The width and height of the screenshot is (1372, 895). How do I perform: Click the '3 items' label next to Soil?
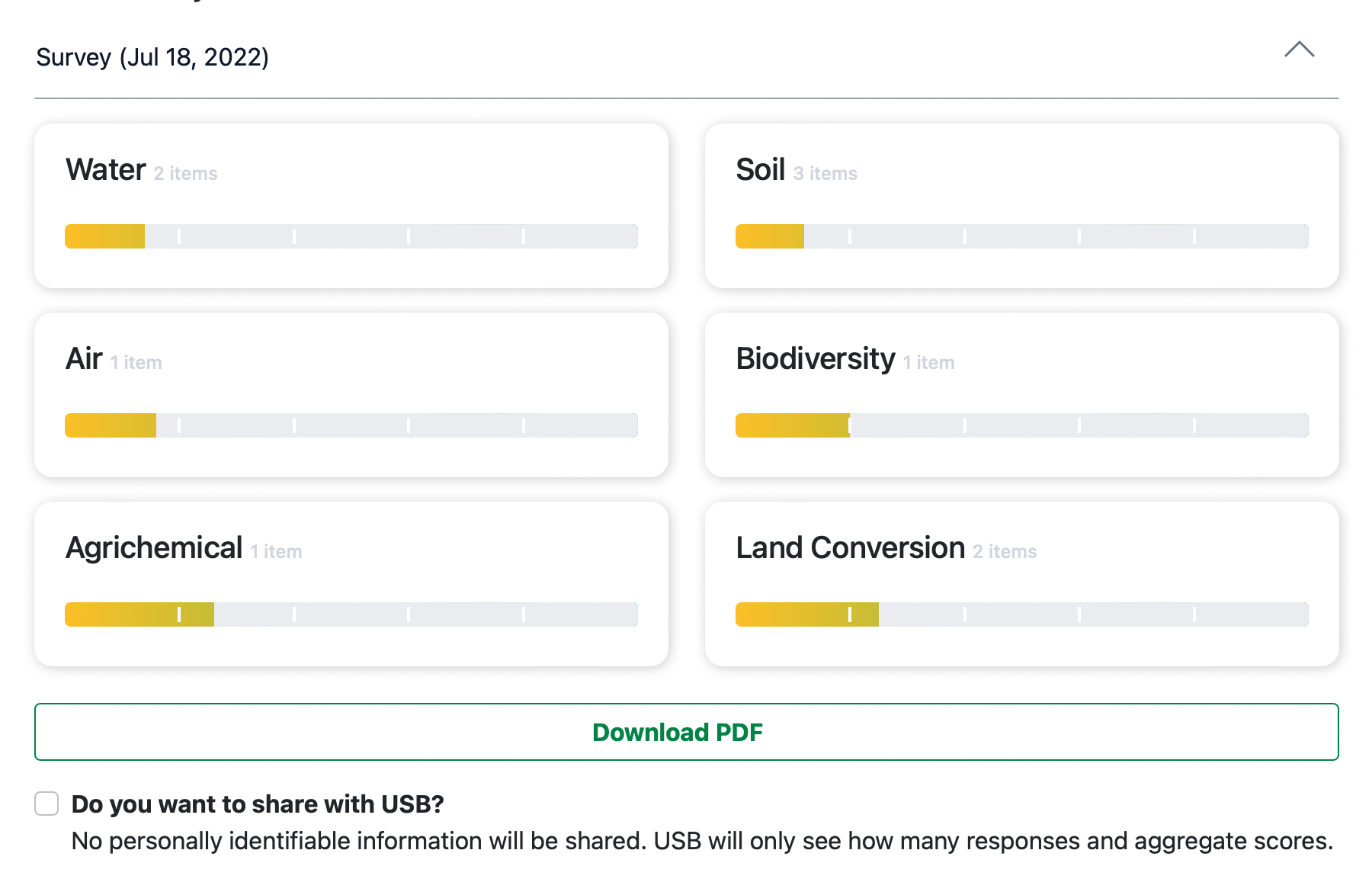coord(825,174)
